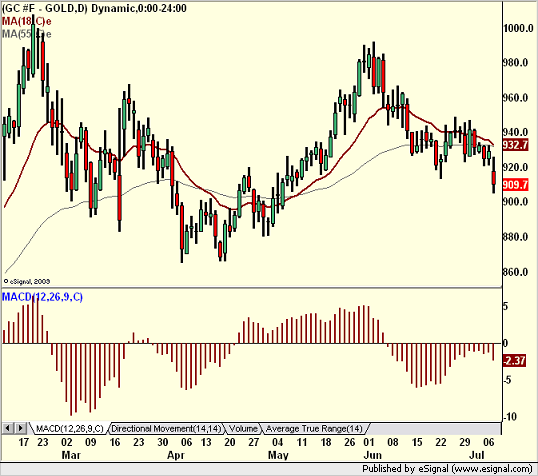Select the Volume indicator tab

(243, 429)
